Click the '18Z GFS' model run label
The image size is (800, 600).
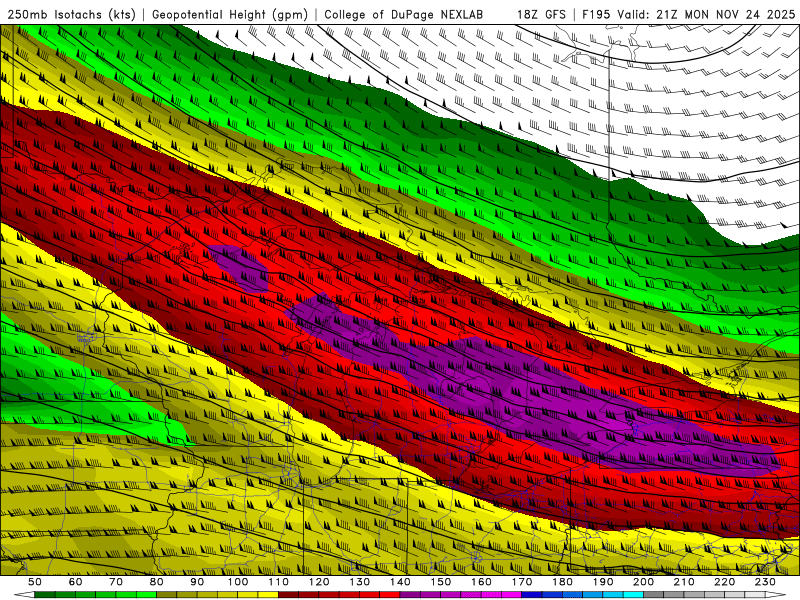click(541, 14)
